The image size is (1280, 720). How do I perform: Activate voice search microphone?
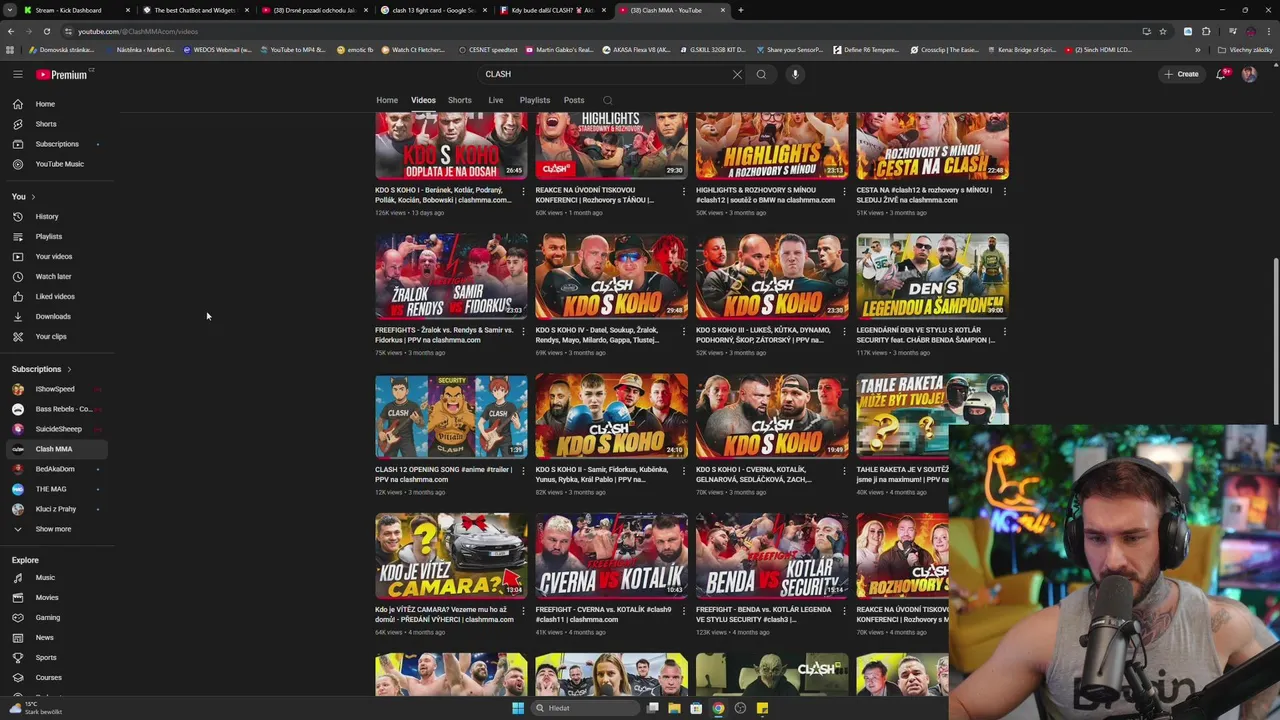(x=795, y=74)
